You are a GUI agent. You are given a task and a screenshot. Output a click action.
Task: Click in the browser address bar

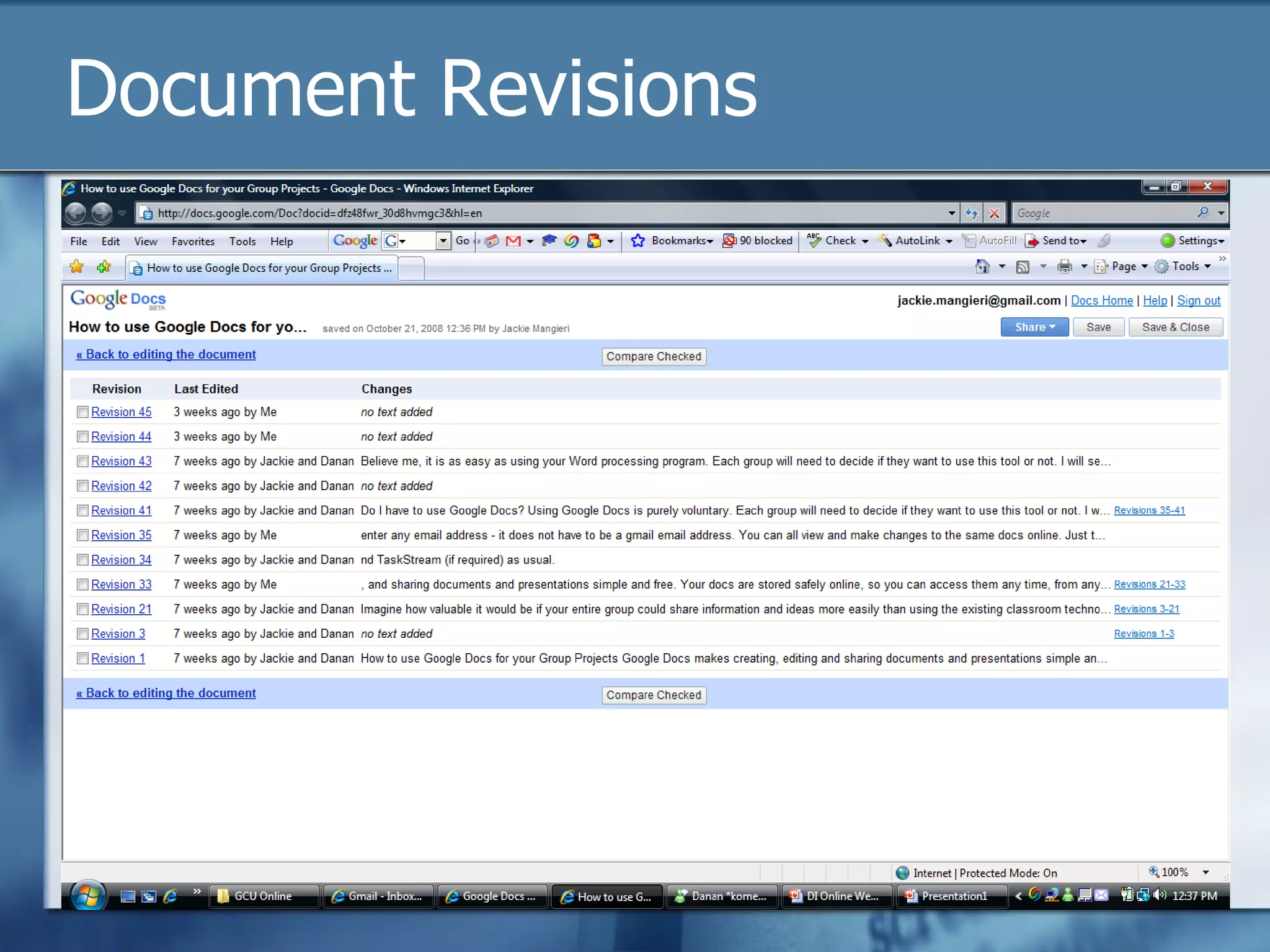(x=546, y=213)
